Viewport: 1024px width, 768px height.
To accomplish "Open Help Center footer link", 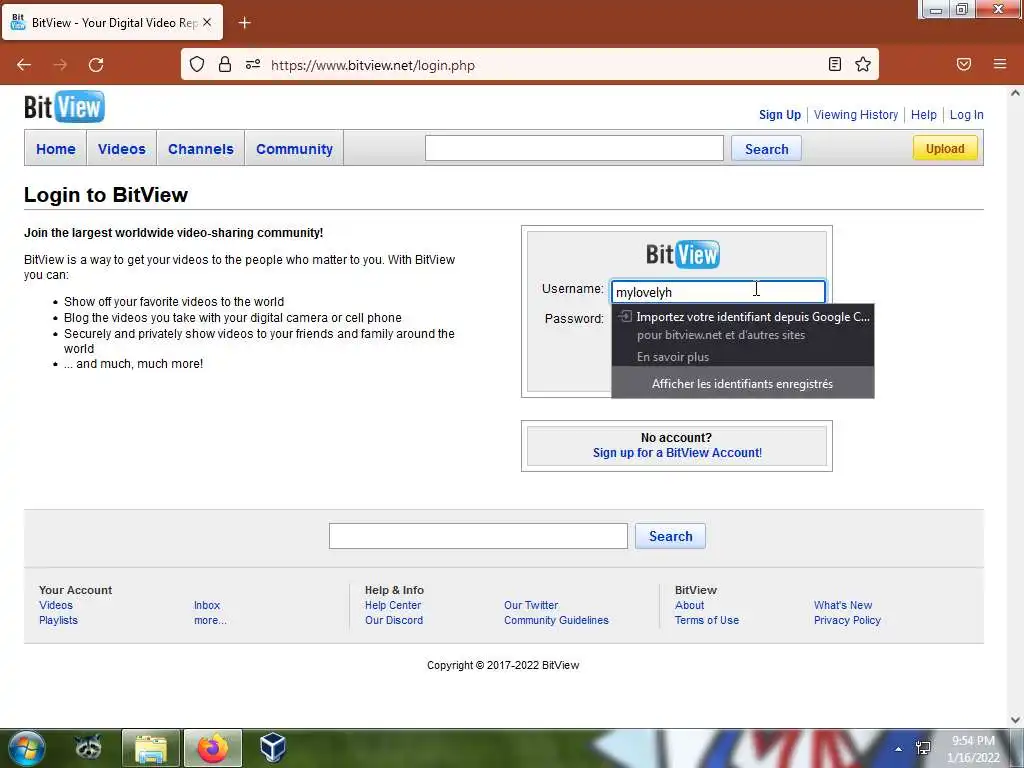I will coord(393,605).
